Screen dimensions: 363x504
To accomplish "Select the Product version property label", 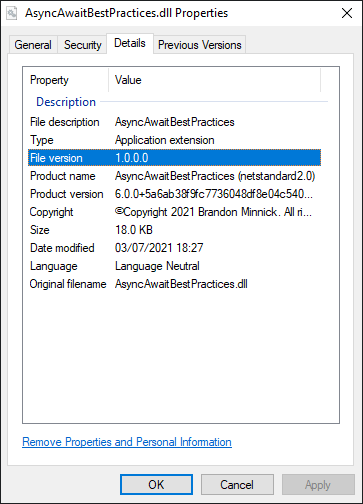I will click(x=67, y=194).
